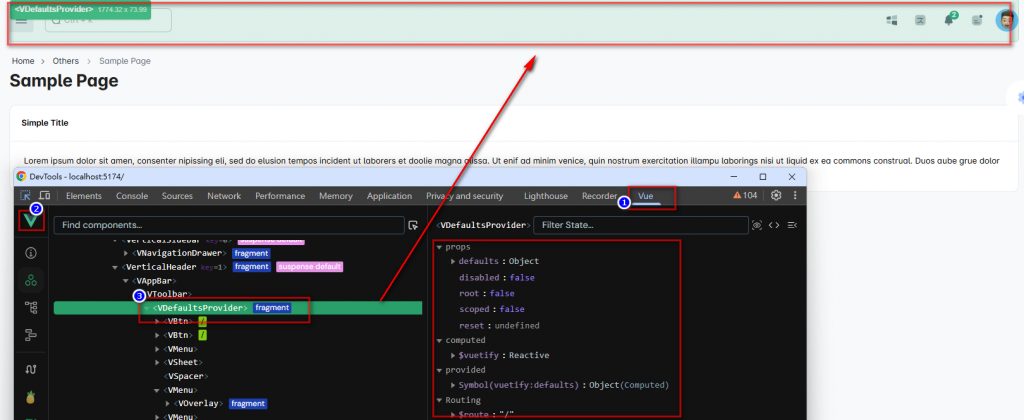Screen dimensions: 1024x420
Task: Click the Vue logo in devtools sidebar
Action: point(31,220)
